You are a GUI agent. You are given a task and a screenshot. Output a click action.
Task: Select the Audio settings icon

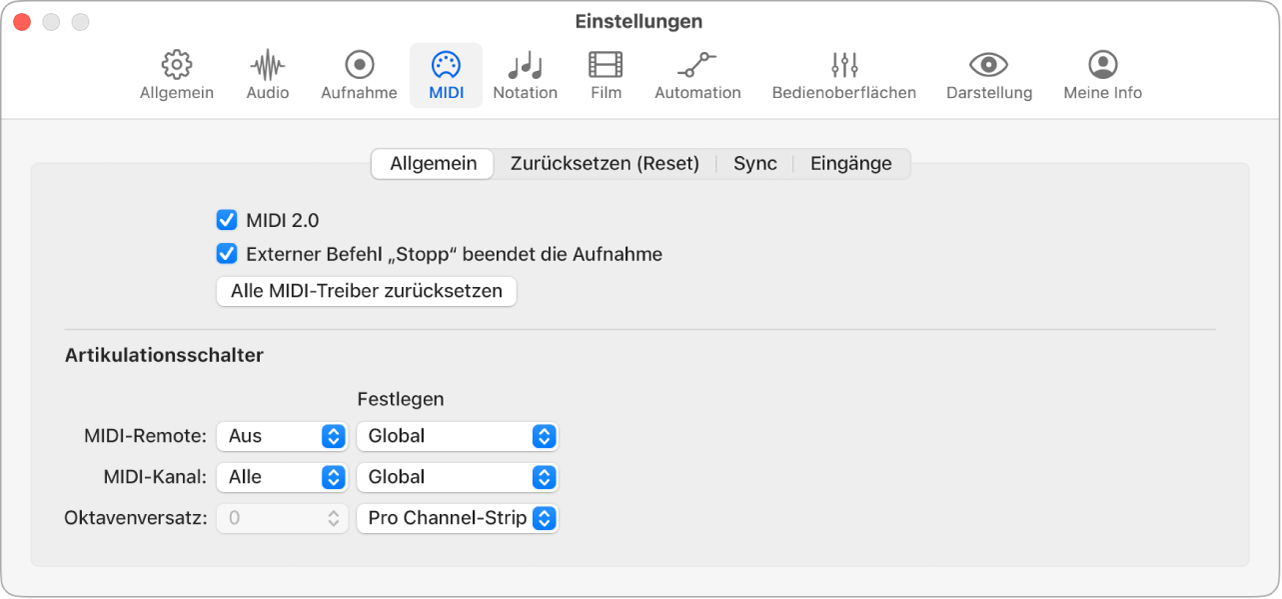click(x=266, y=75)
